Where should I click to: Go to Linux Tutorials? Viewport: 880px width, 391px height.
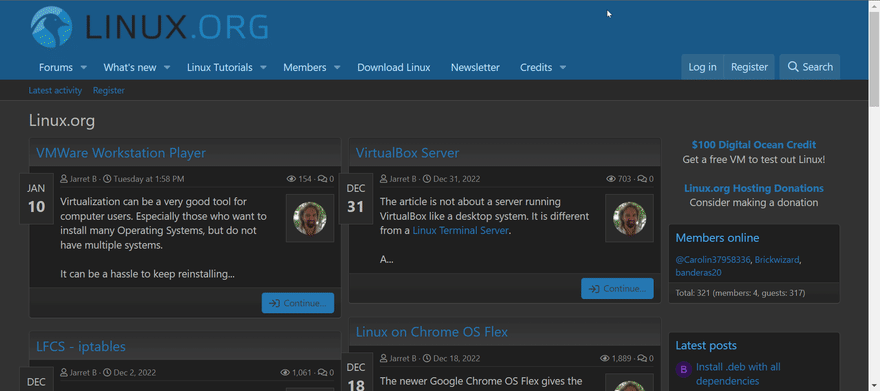(219, 67)
